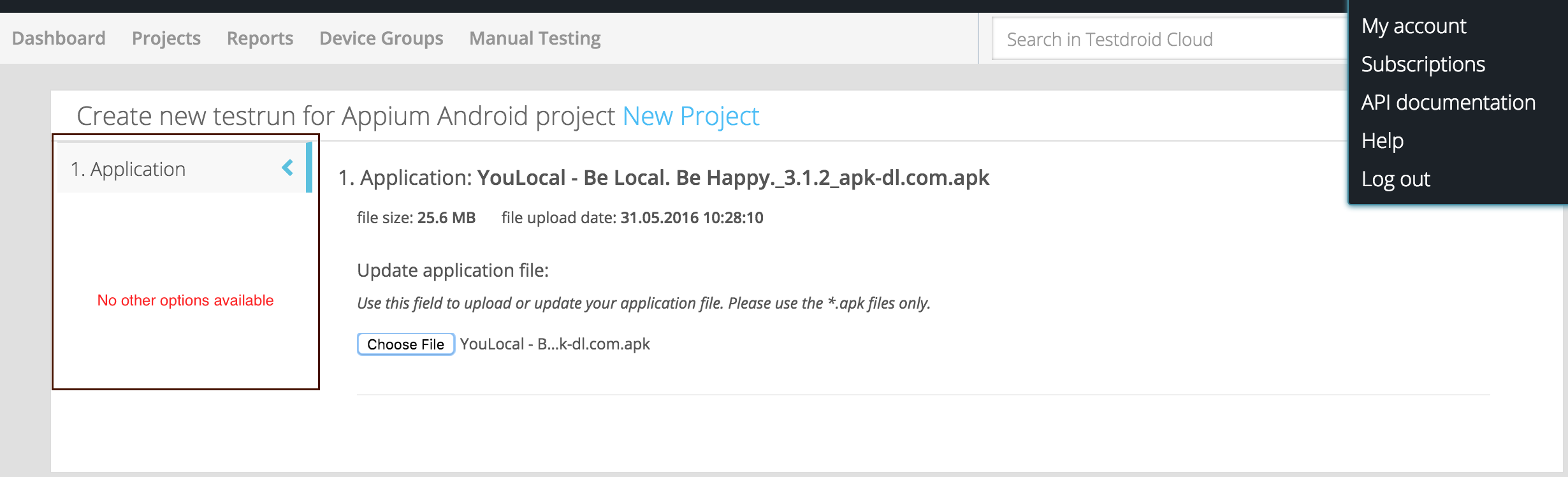
Task: Follow the New Project link
Action: tap(691, 116)
